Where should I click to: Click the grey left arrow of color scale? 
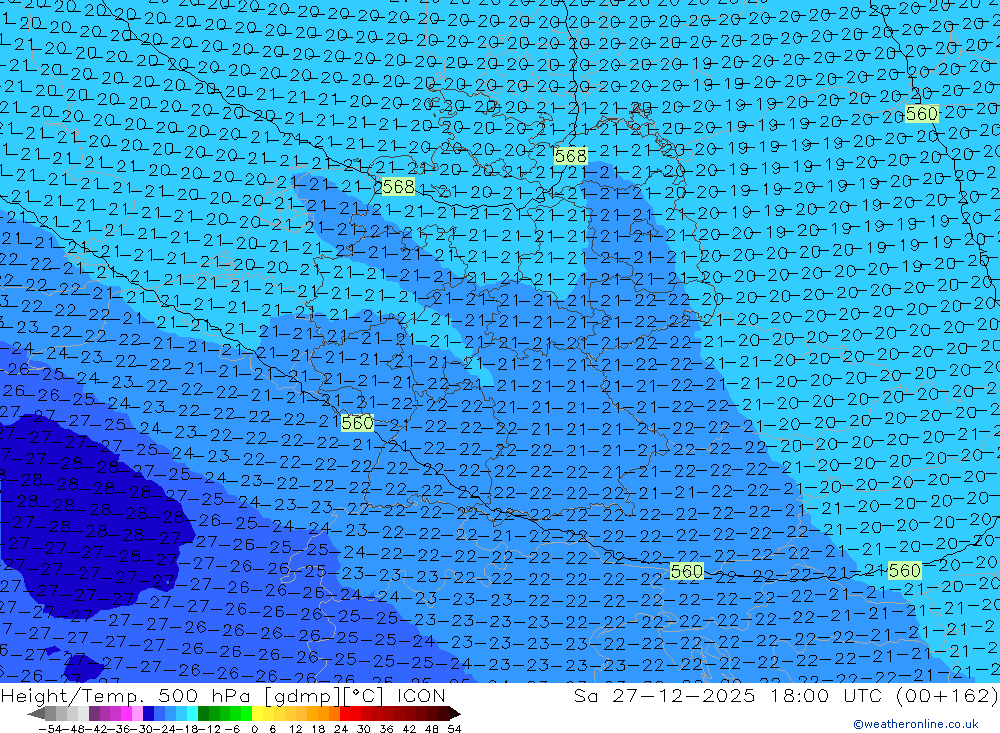pyautogui.click(x=36, y=714)
